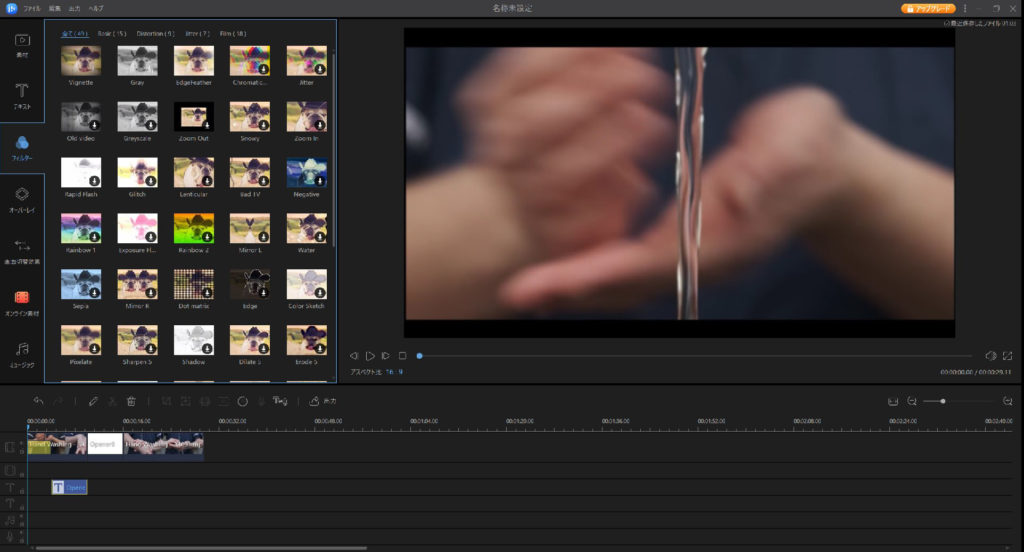
Task: Download the Pixelate filter
Action: (94, 348)
